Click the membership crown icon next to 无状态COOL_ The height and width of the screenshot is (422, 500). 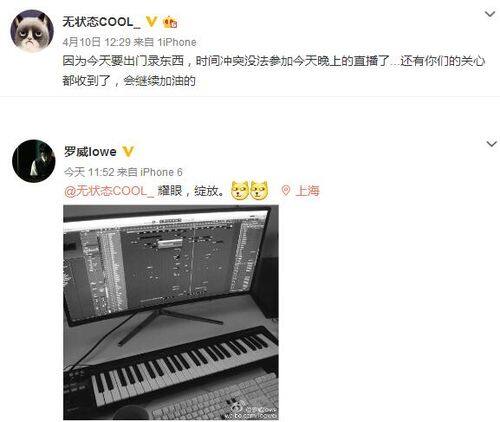[170, 22]
